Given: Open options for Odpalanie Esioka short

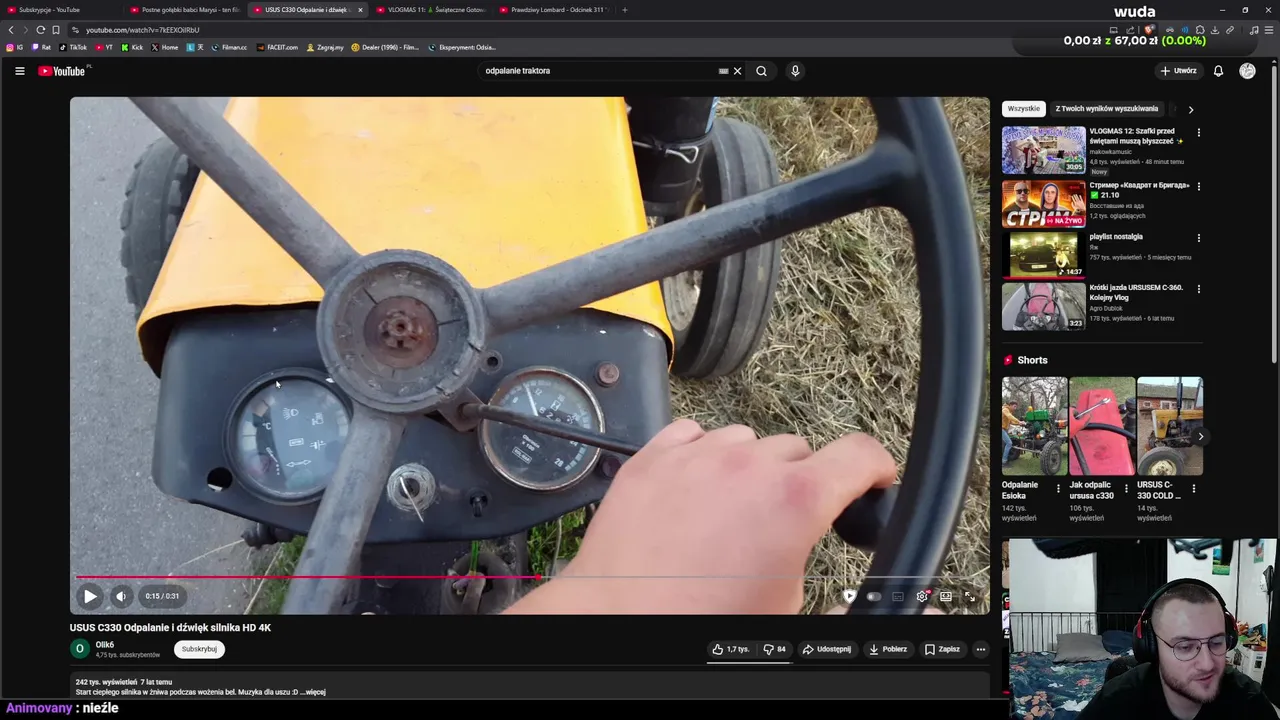Looking at the screenshot, I should click(1058, 489).
